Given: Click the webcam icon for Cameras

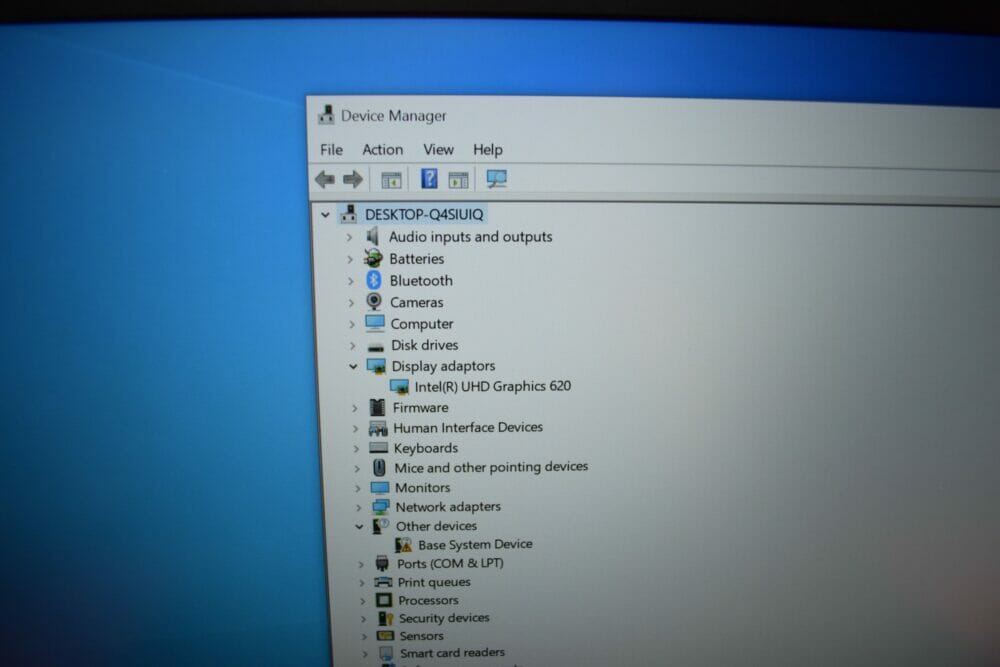Looking at the screenshot, I should 374,301.
